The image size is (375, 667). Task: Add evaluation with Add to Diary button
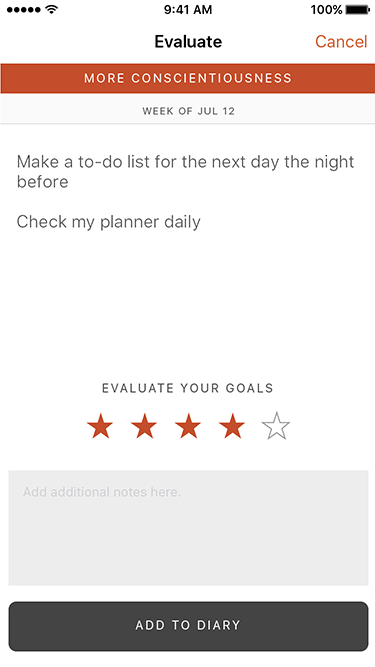tap(188, 626)
